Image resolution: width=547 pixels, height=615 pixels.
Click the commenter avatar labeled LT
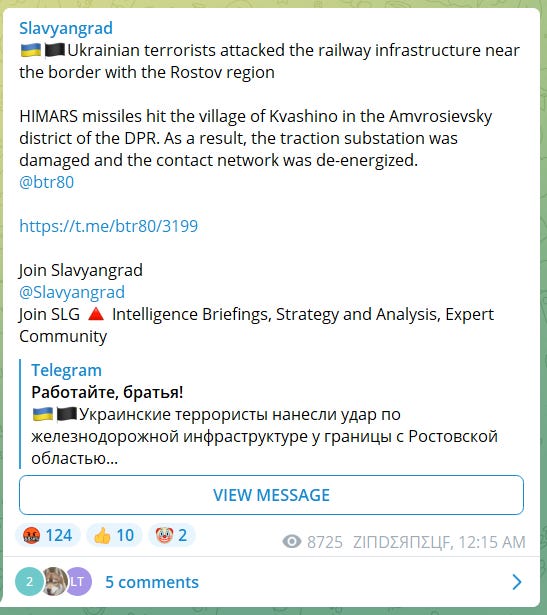(78, 581)
